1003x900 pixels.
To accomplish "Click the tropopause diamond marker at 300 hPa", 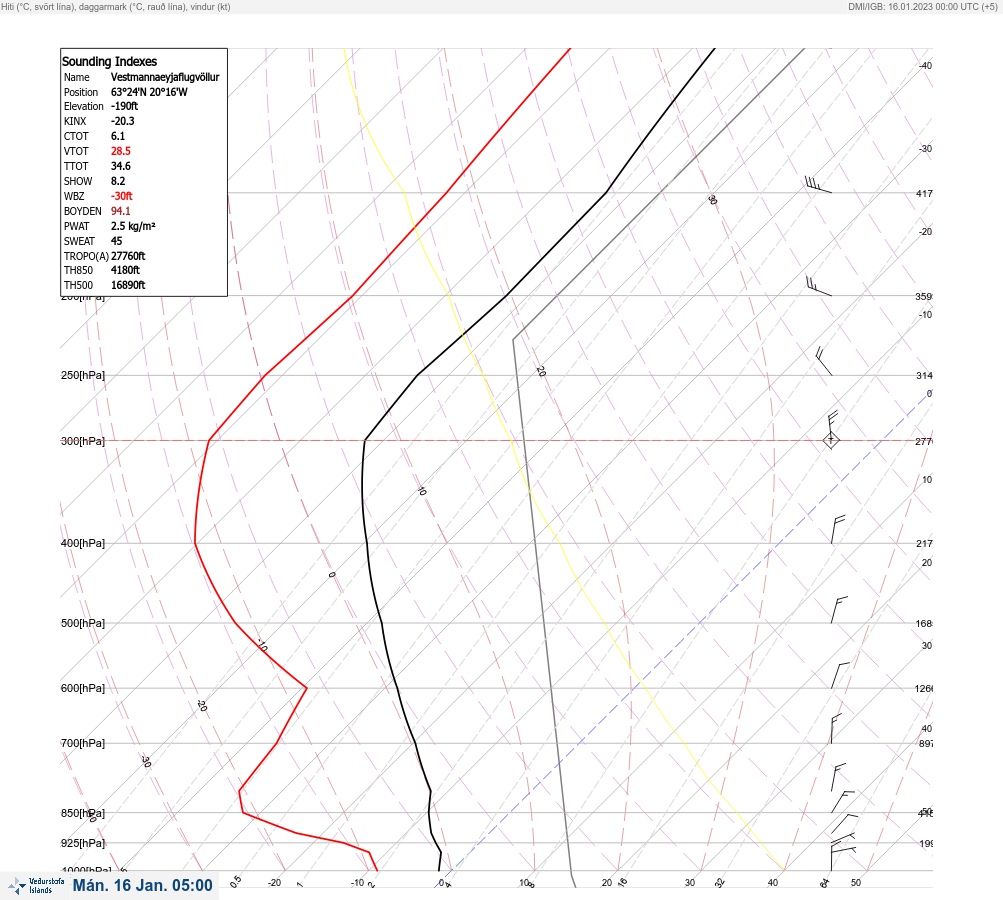I will coord(831,440).
